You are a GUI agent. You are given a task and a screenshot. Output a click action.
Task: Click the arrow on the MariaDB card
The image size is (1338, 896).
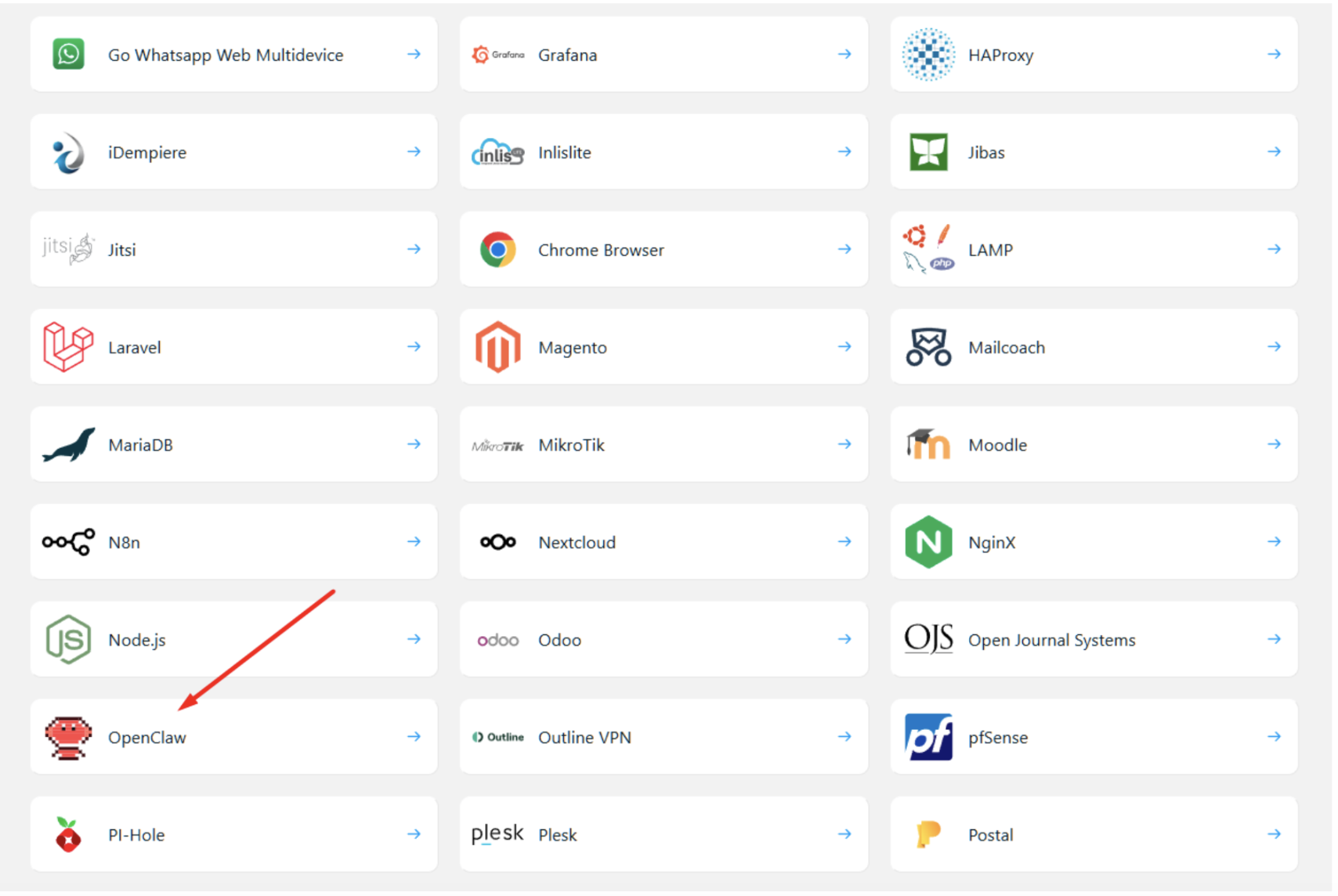[414, 444]
